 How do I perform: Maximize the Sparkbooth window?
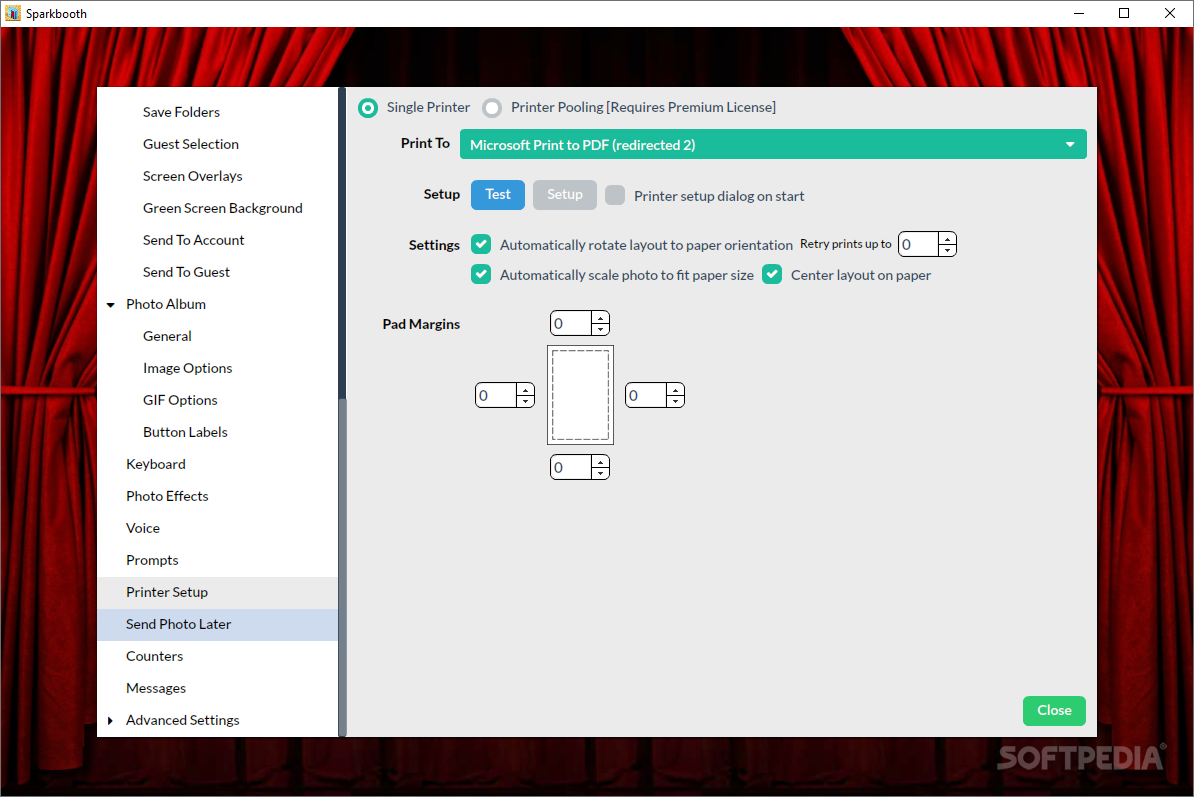1123,13
